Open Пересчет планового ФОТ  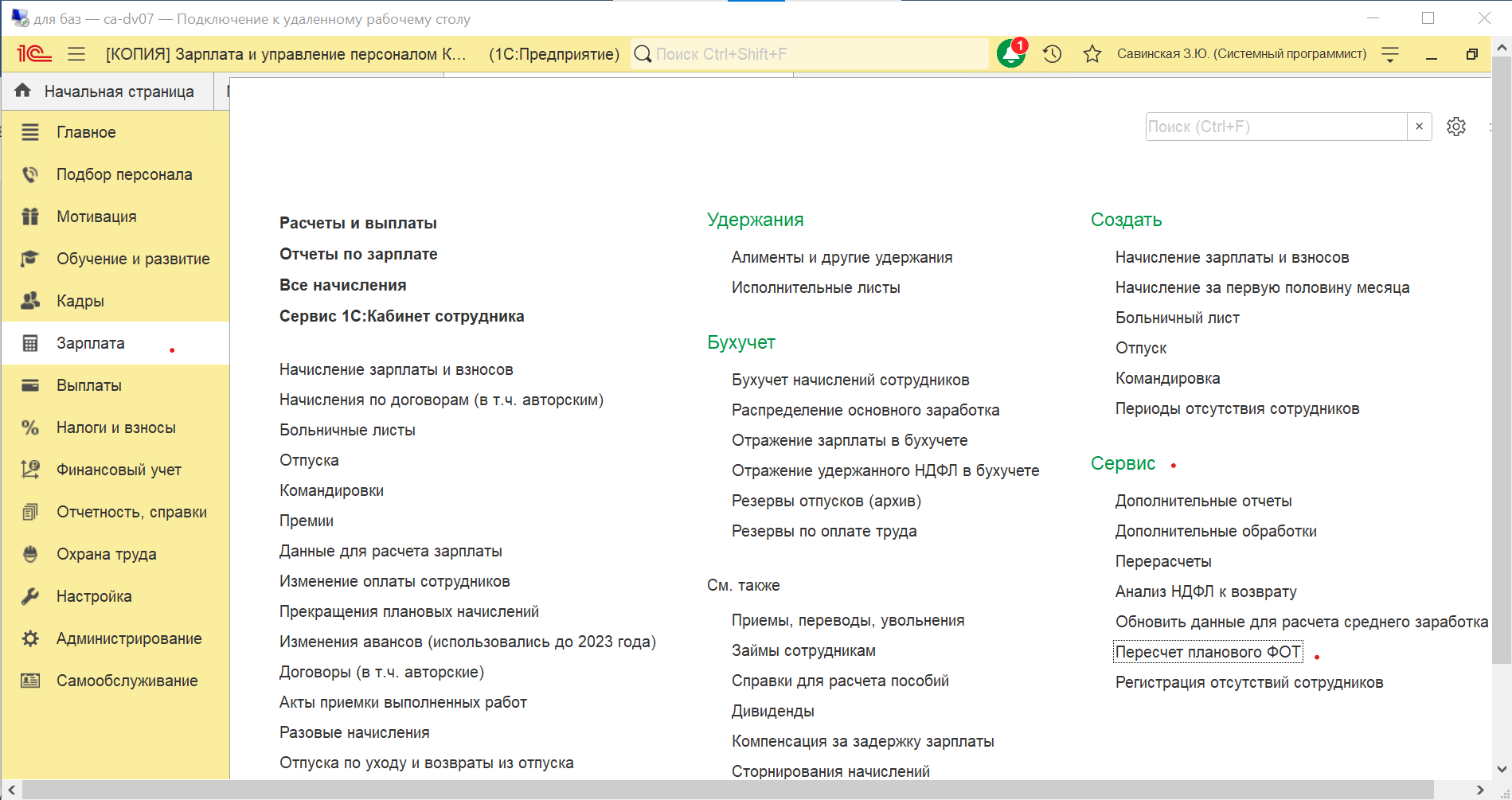click(x=1208, y=652)
